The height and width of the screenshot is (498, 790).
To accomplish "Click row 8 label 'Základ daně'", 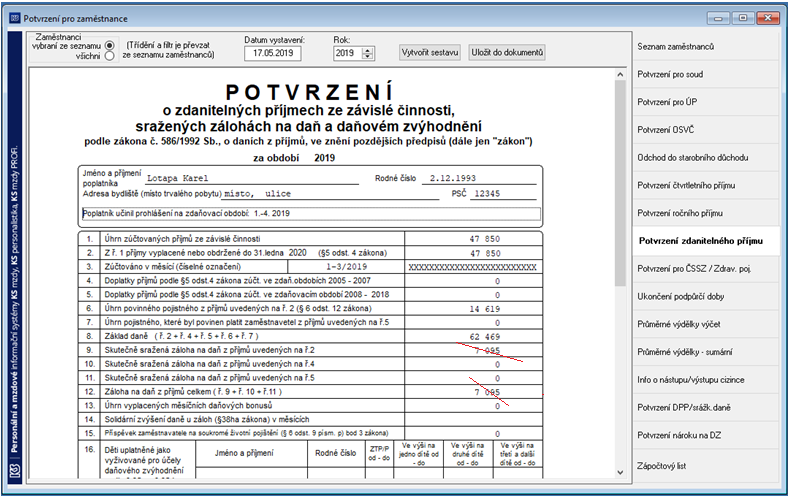I will pyautogui.click(x=126, y=336).
